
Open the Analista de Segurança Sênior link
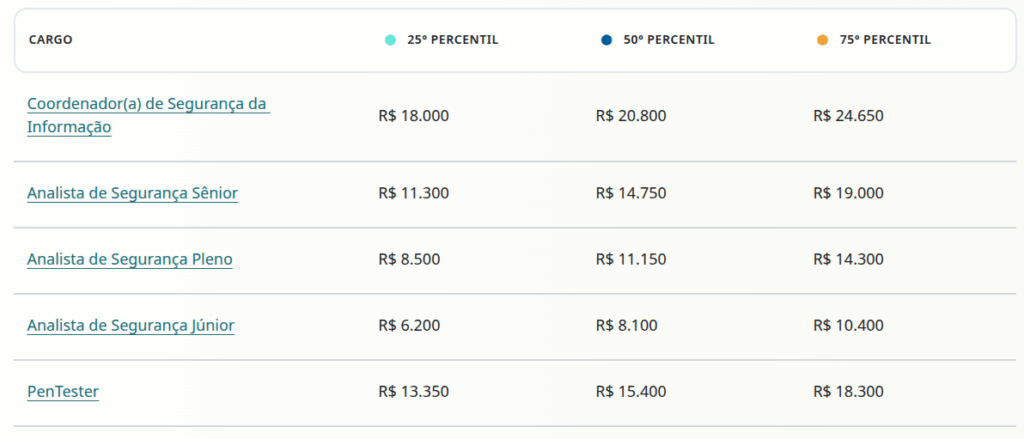(132, 193)
